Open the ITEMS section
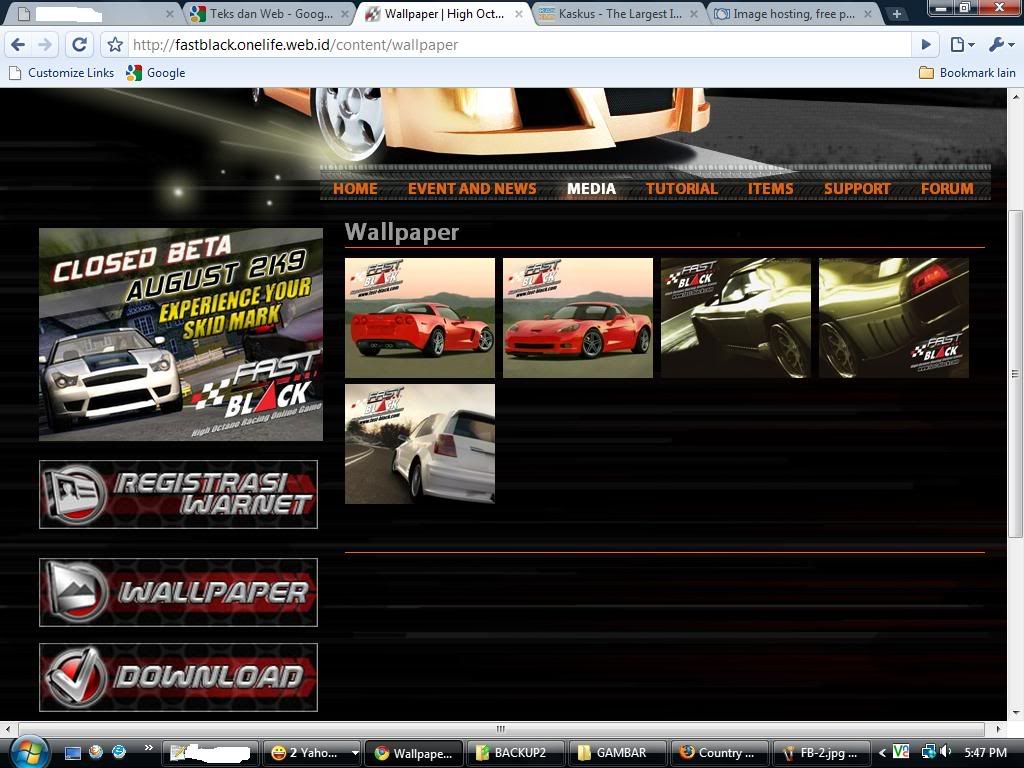 tap(771, 189)
